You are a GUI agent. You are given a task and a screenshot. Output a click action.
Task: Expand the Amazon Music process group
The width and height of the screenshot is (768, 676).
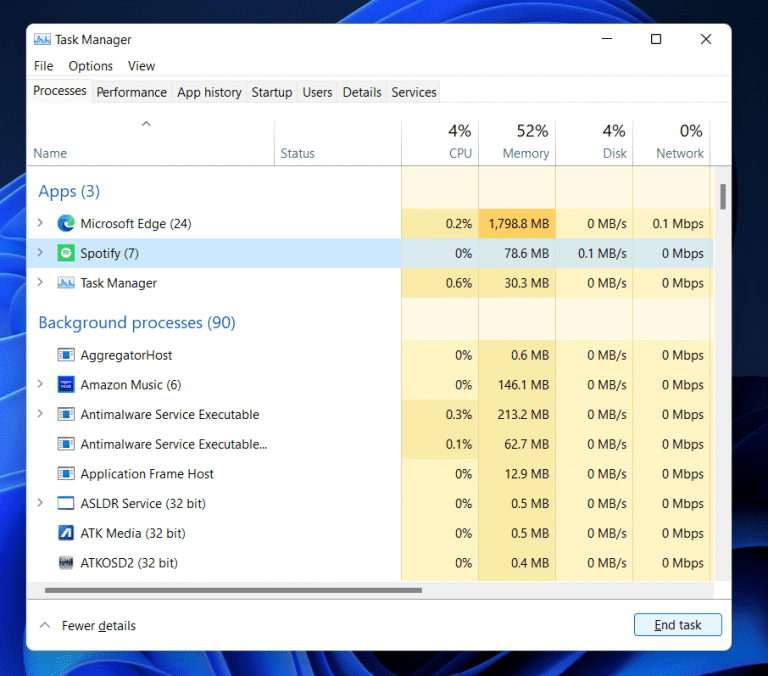click(40, 385)
